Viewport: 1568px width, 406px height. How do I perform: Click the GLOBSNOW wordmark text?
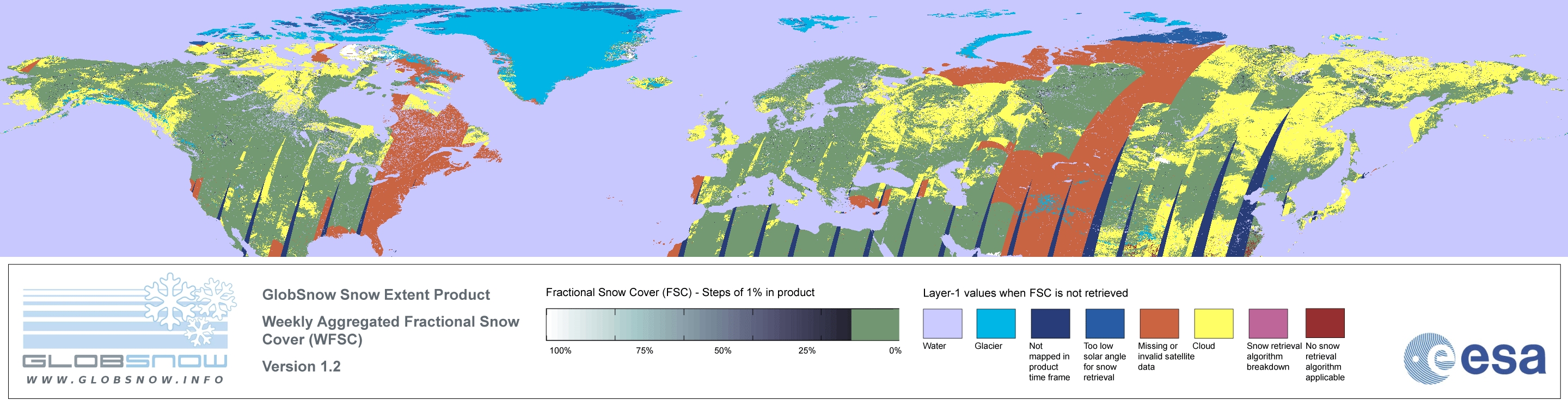click(125, 361)
